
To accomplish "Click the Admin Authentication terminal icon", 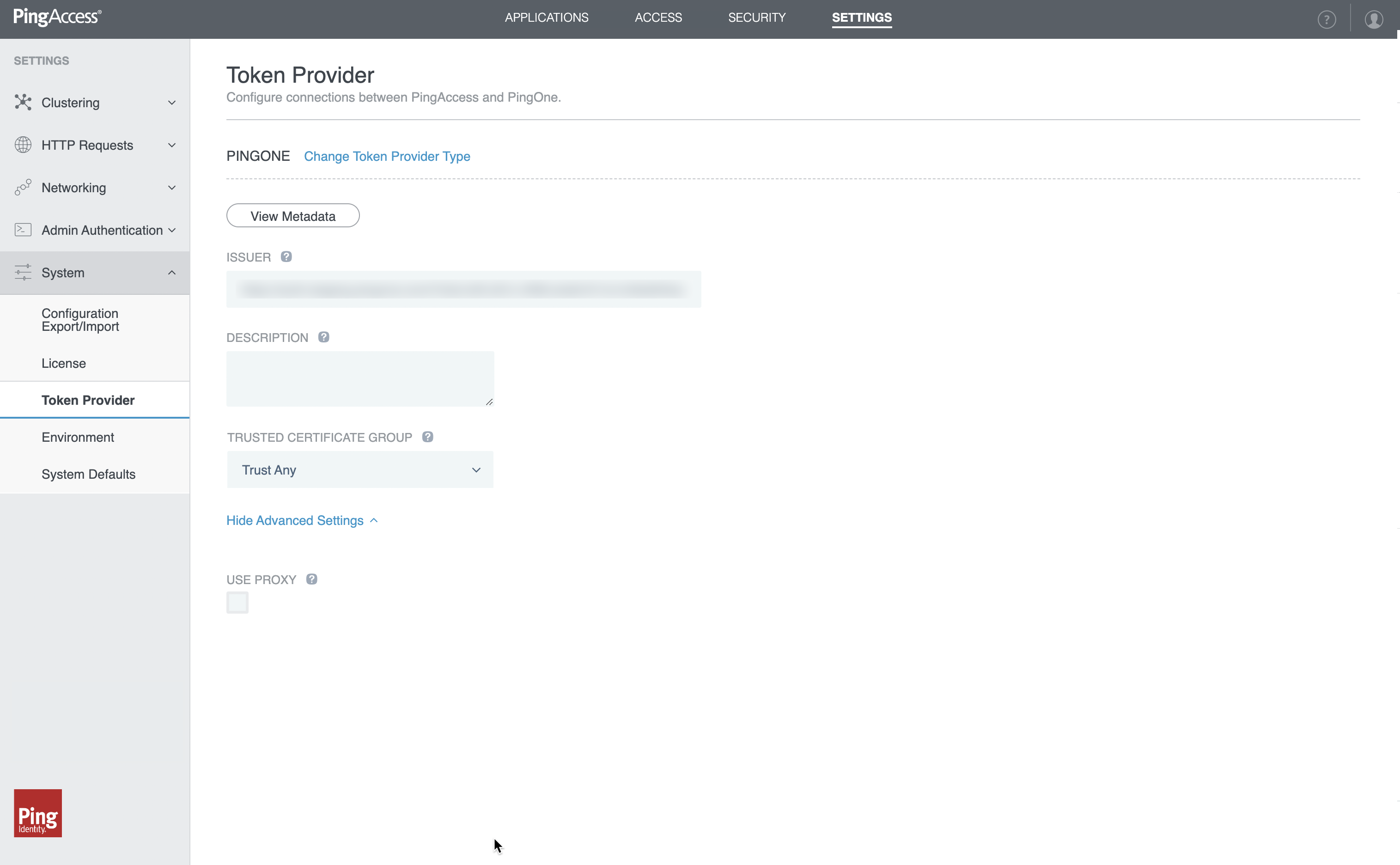I will (23, 230).
